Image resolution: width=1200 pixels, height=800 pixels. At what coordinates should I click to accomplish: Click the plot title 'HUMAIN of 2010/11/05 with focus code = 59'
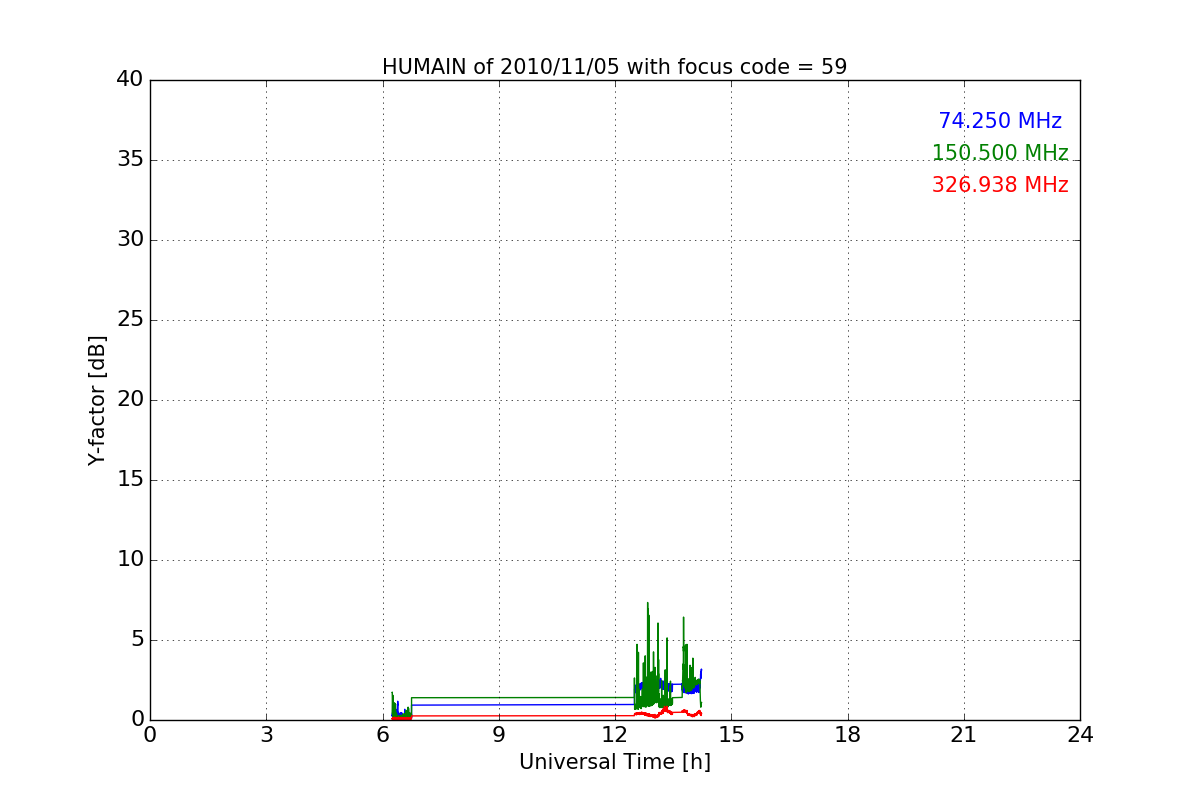(614, 67)
